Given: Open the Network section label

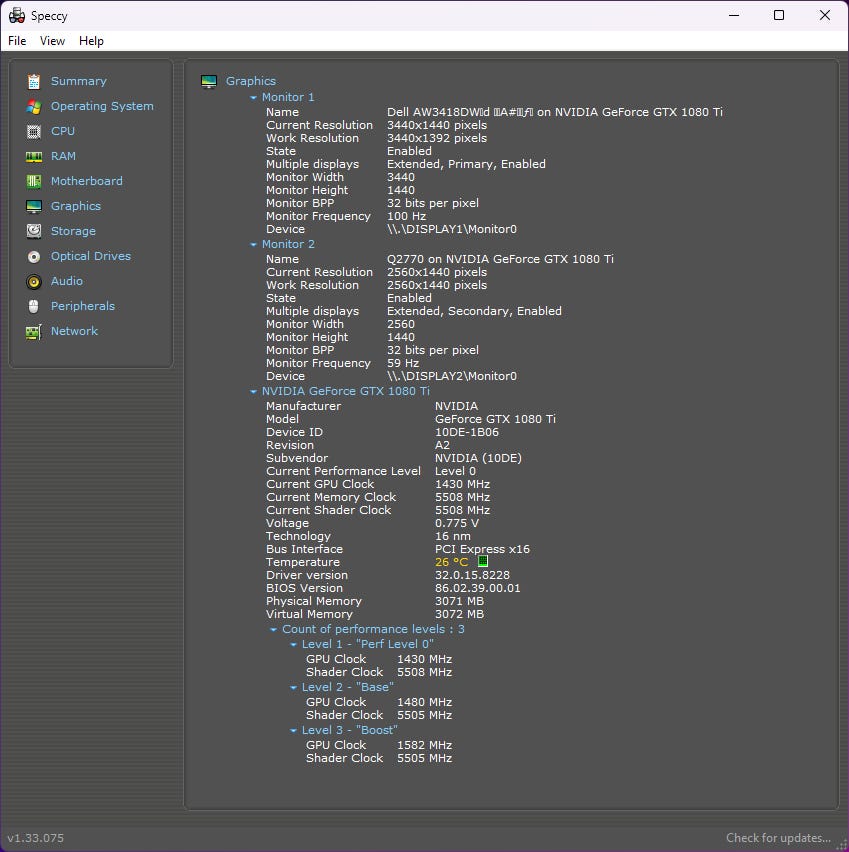Looking at the screenshot, I should [74, 331].
